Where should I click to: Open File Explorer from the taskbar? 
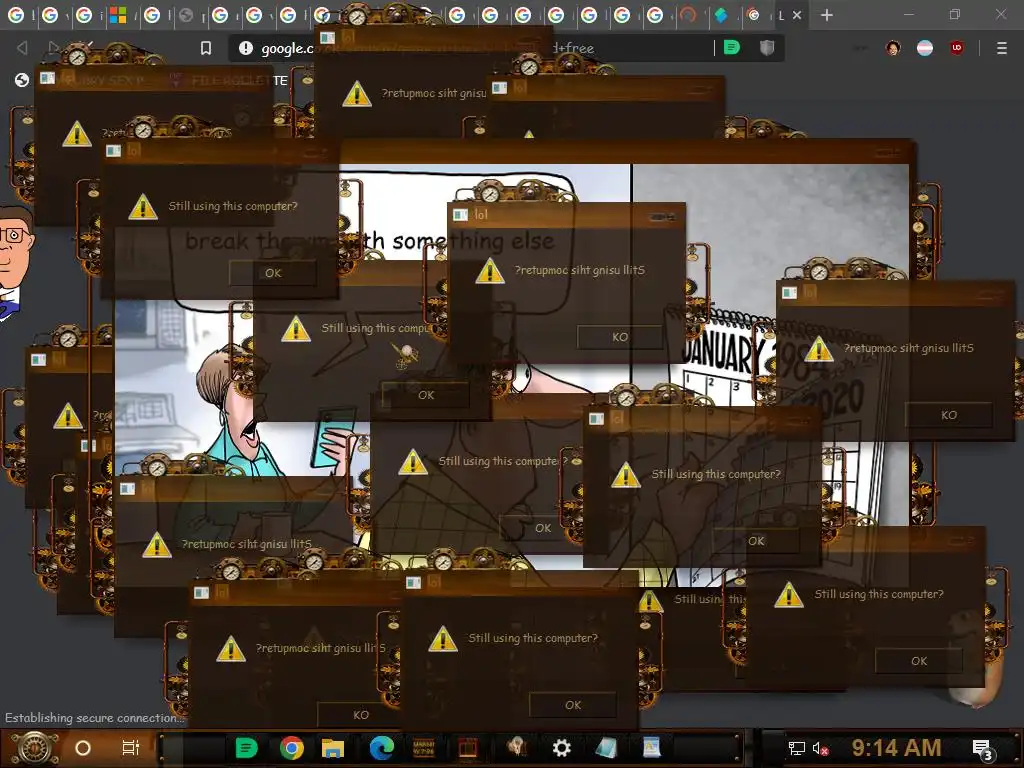tap(333, 748)
